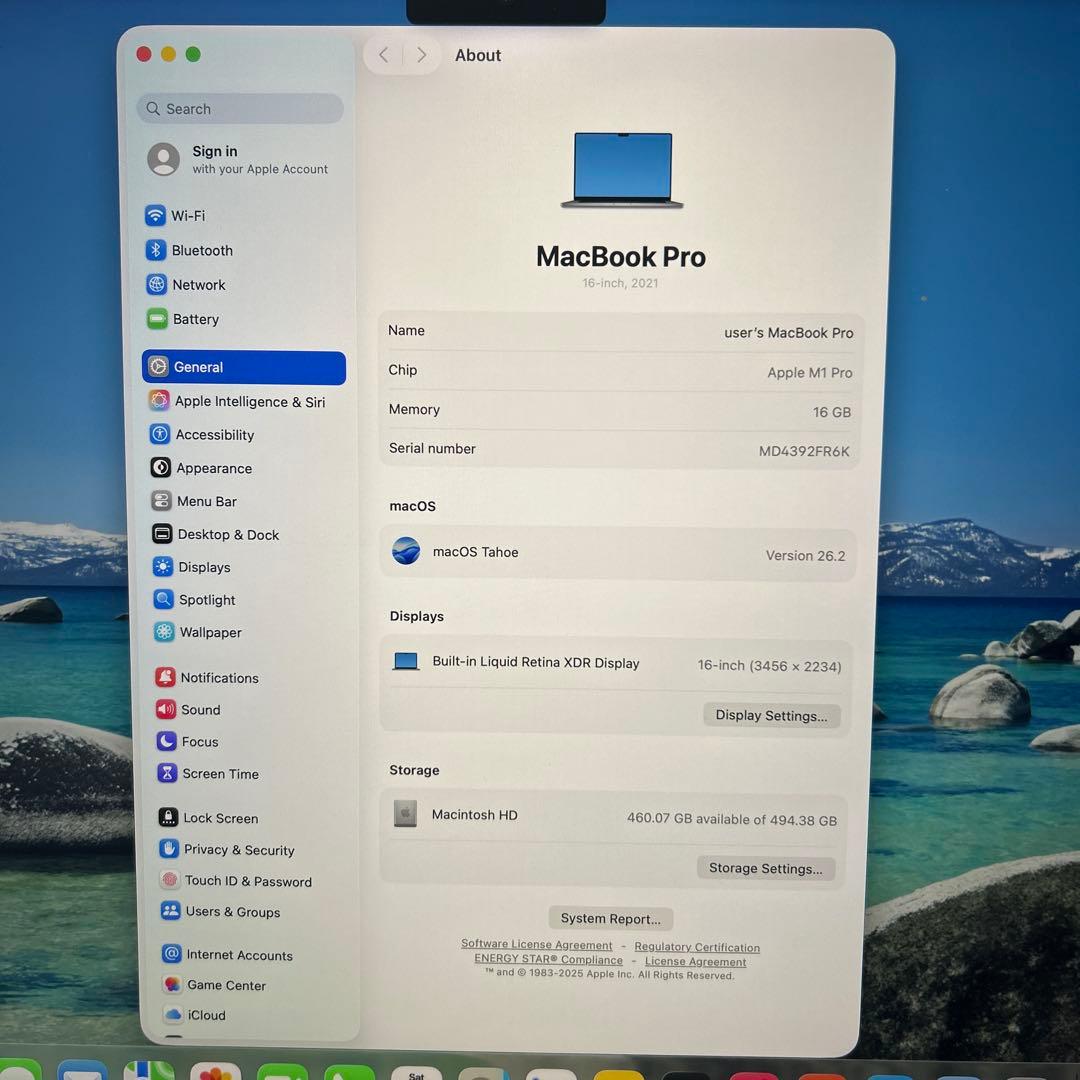
Task: Select Displays sun icon in sidebar
Action: 163,567
